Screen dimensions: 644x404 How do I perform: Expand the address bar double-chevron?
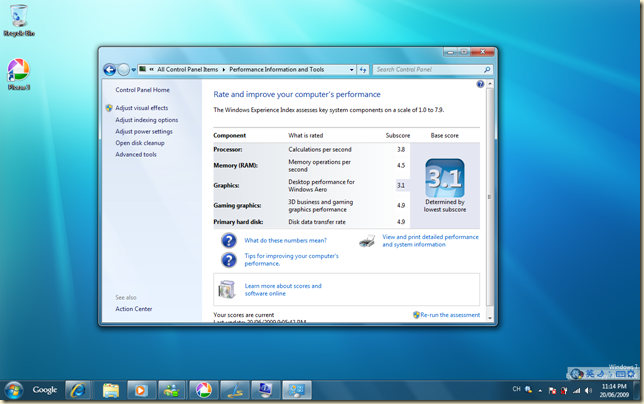pos(151,69)
